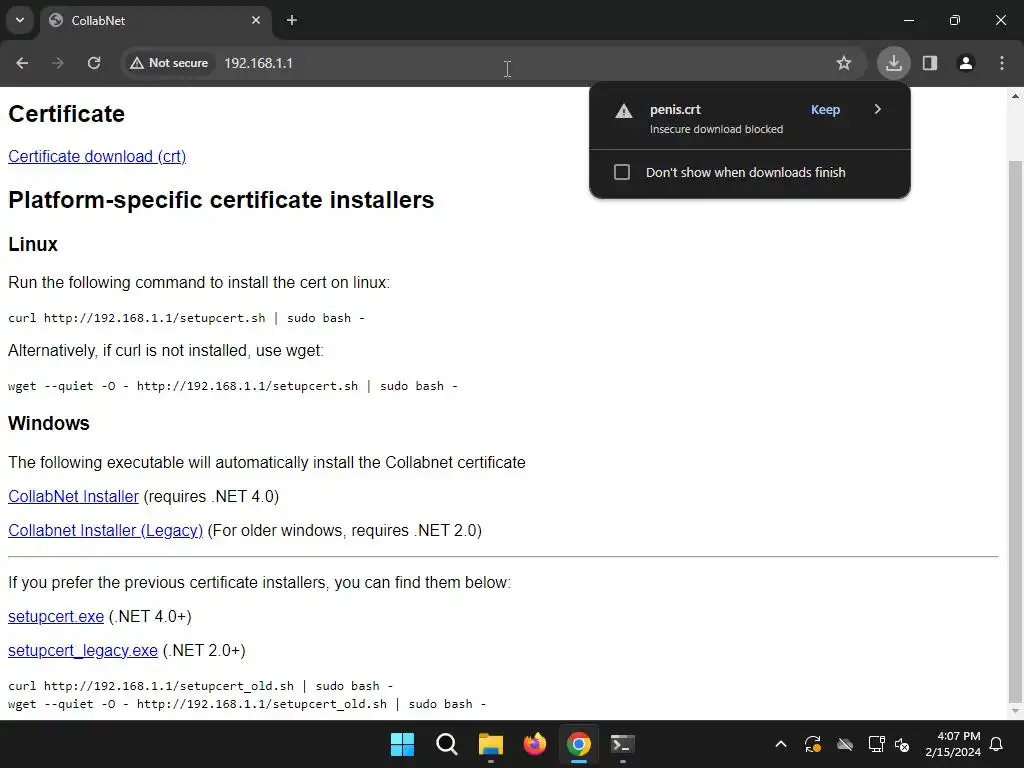
Task: Click the Windows section heading
Action: [x=49, y=423]
